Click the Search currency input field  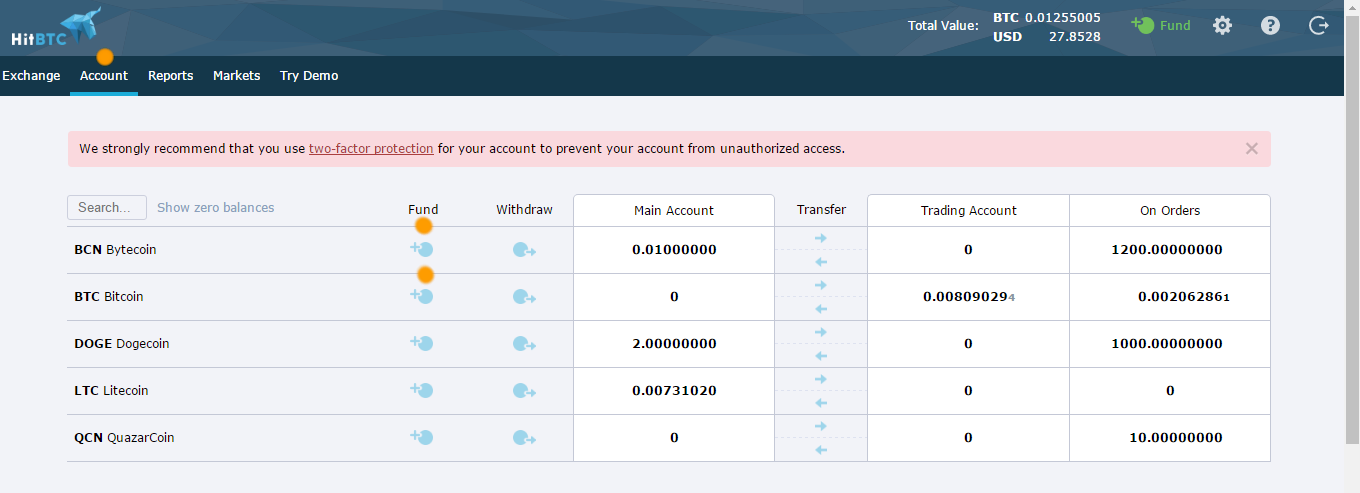click(x=107, y=207)
